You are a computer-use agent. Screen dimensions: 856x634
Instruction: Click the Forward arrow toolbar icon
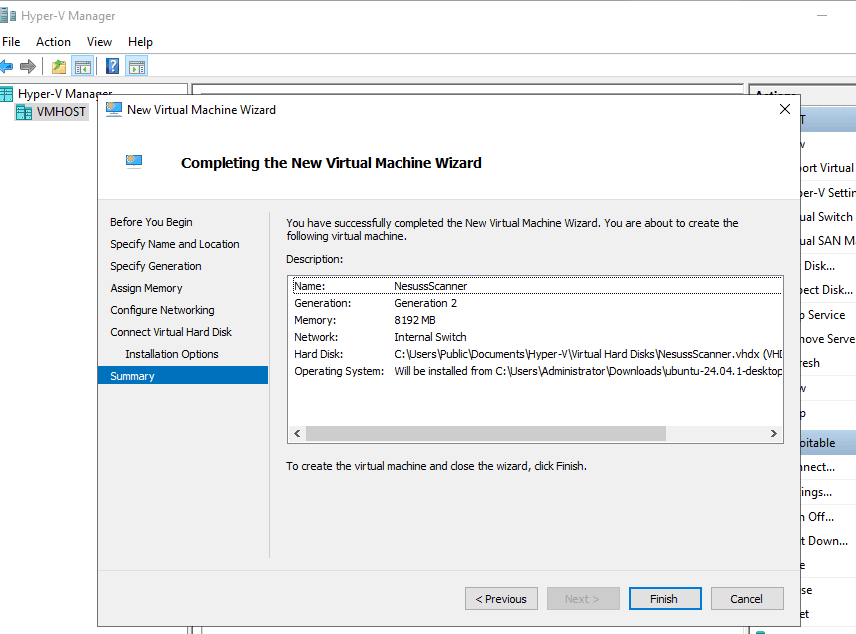pyautogui.click(x=28, y=67)
